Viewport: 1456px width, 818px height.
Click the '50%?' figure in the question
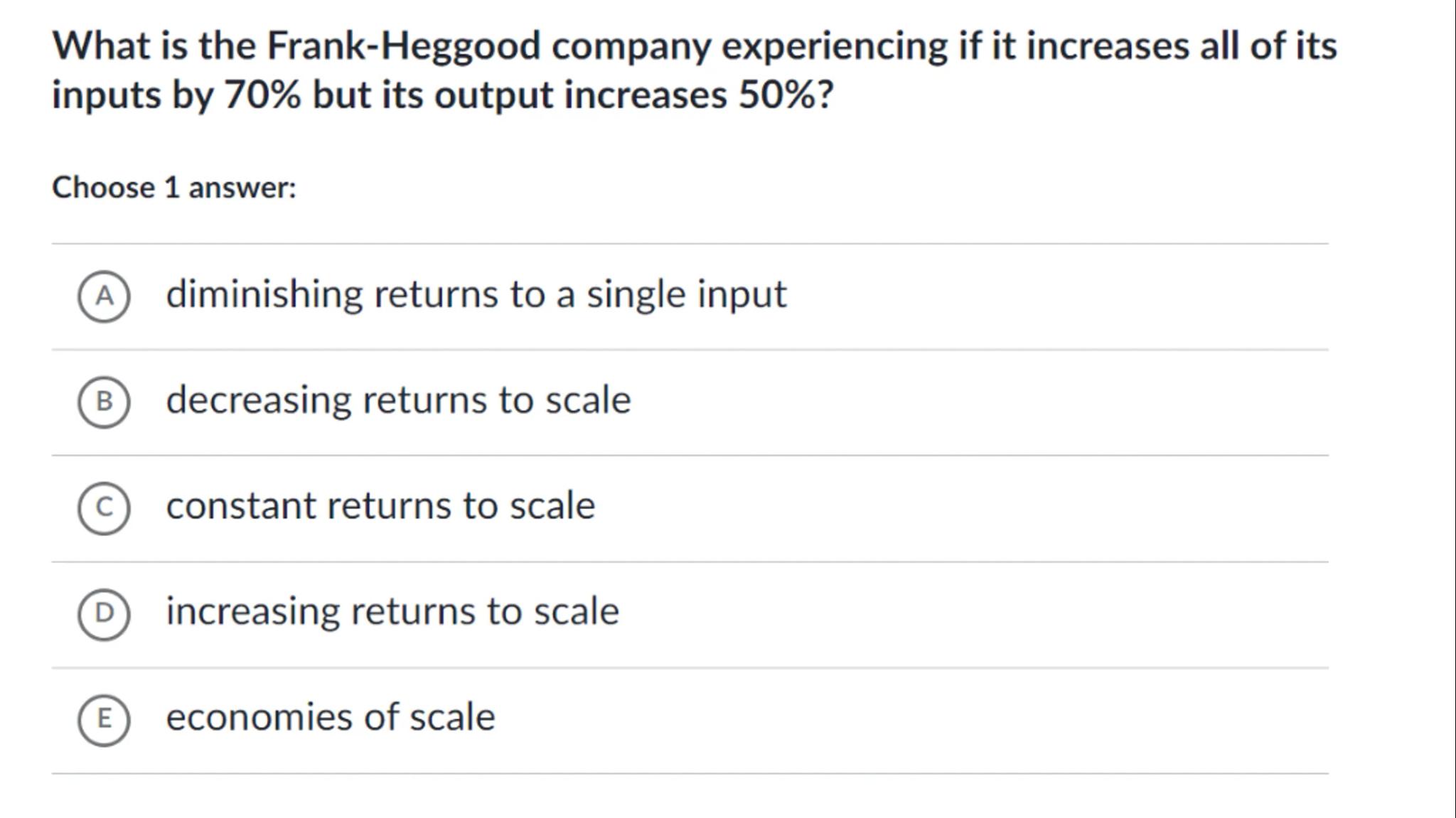(786, 95)
